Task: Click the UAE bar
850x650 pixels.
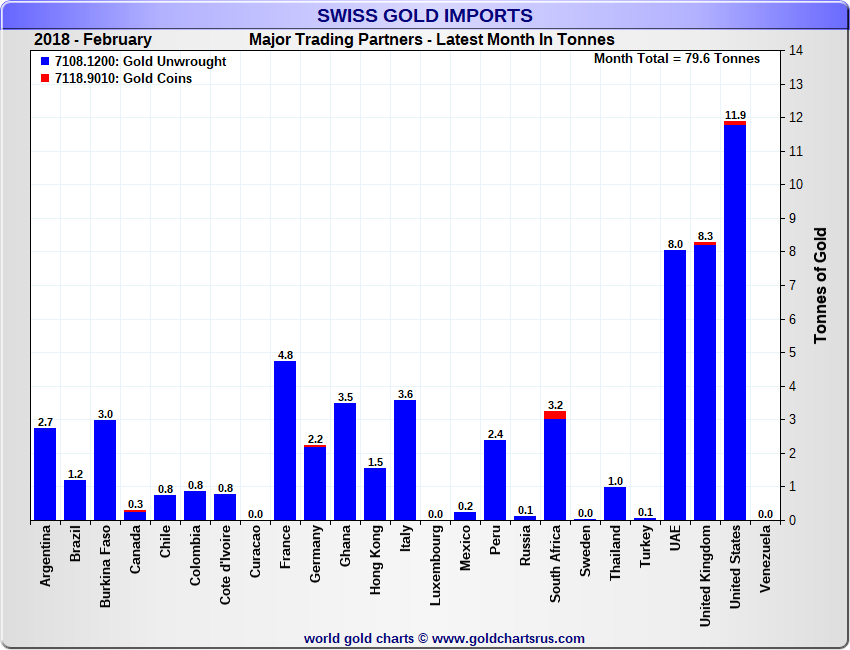Action: [x=675, y=385]
